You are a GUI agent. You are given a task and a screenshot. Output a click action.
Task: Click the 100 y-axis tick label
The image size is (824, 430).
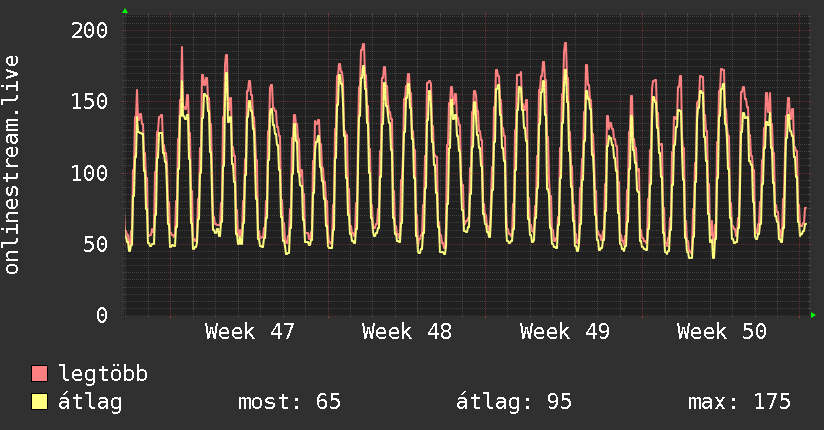89,173
